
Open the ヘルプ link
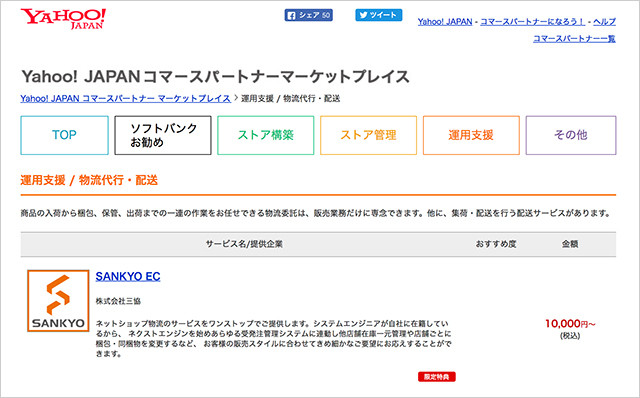[604, 22]
